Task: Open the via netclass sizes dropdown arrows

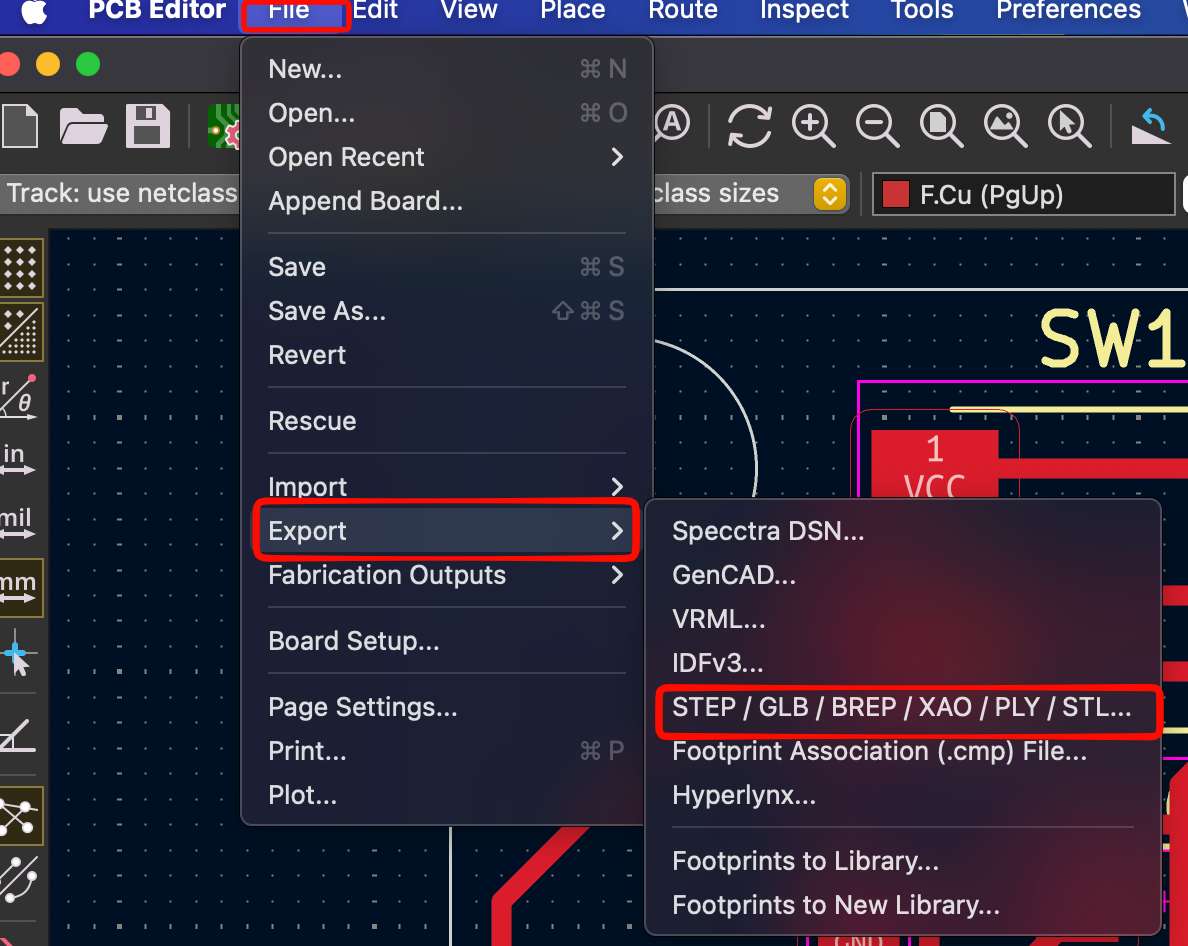Action: (x=830, y=194)
